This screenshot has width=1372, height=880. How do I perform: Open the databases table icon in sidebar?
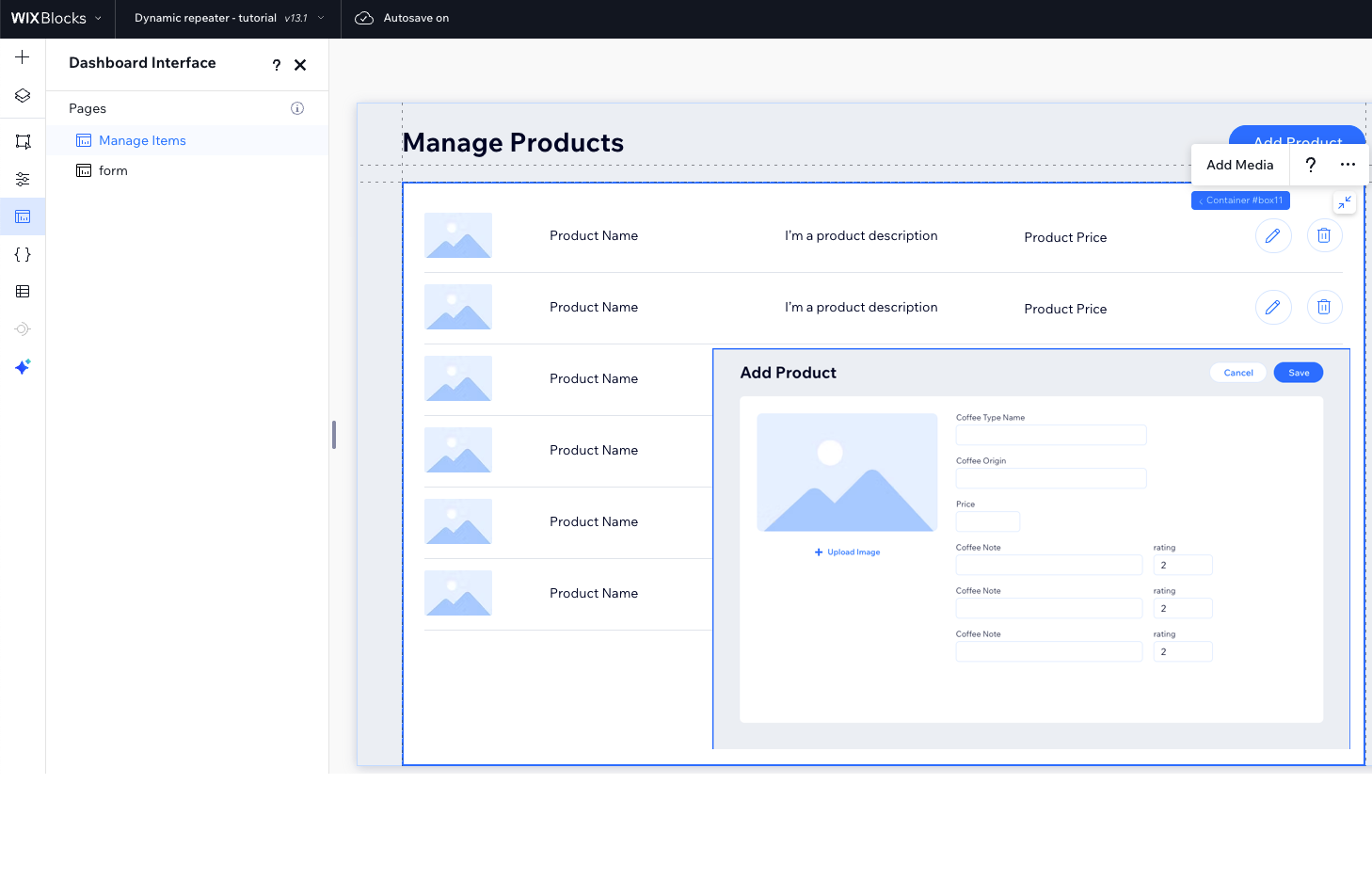23,292
